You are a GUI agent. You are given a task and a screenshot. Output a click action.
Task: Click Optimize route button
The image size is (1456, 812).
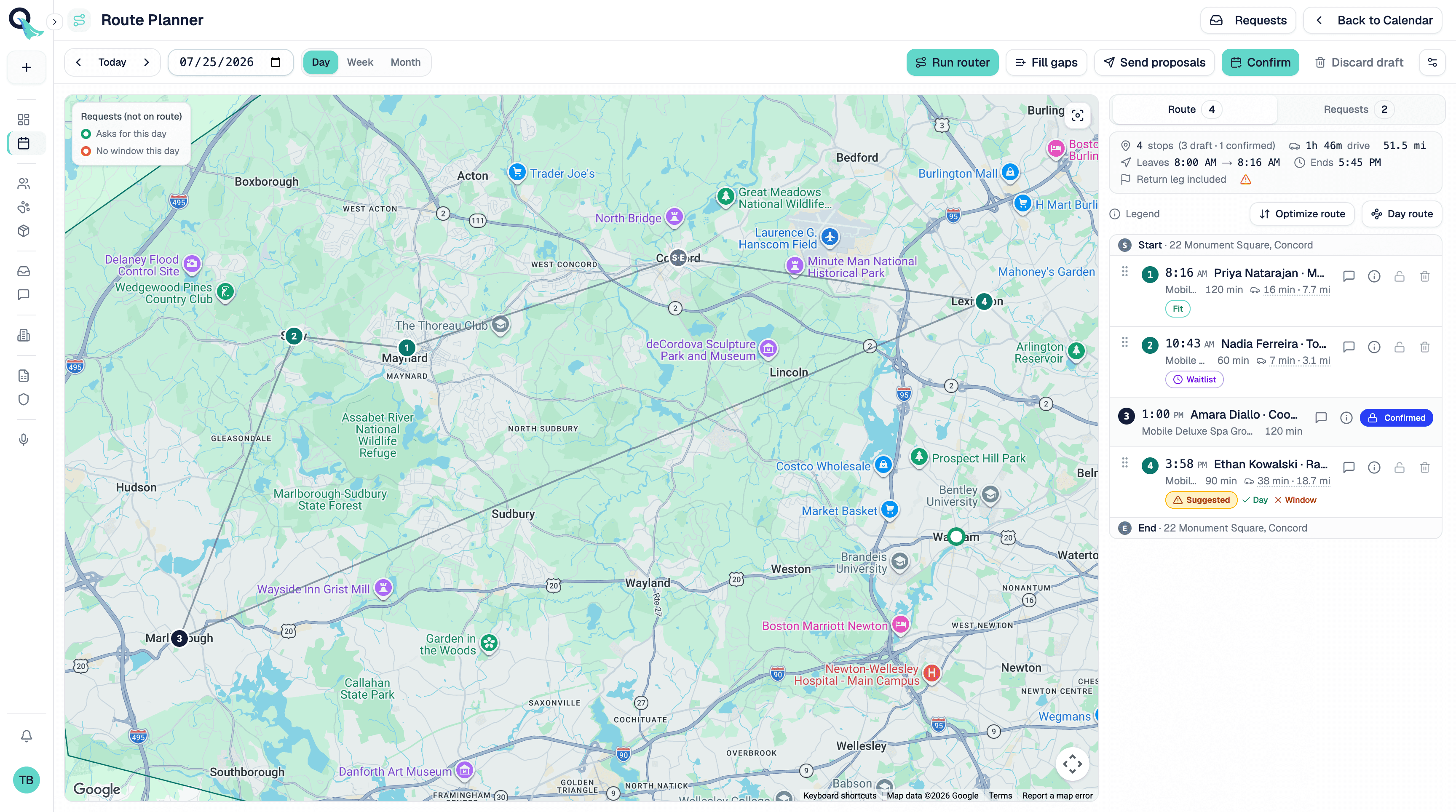tap(1302, 214)
